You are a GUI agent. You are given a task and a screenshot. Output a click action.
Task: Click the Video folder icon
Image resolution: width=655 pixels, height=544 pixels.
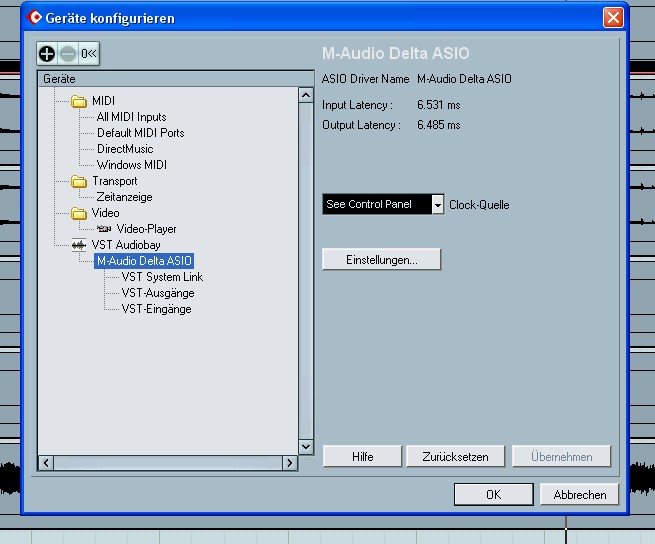pos(79,214)
